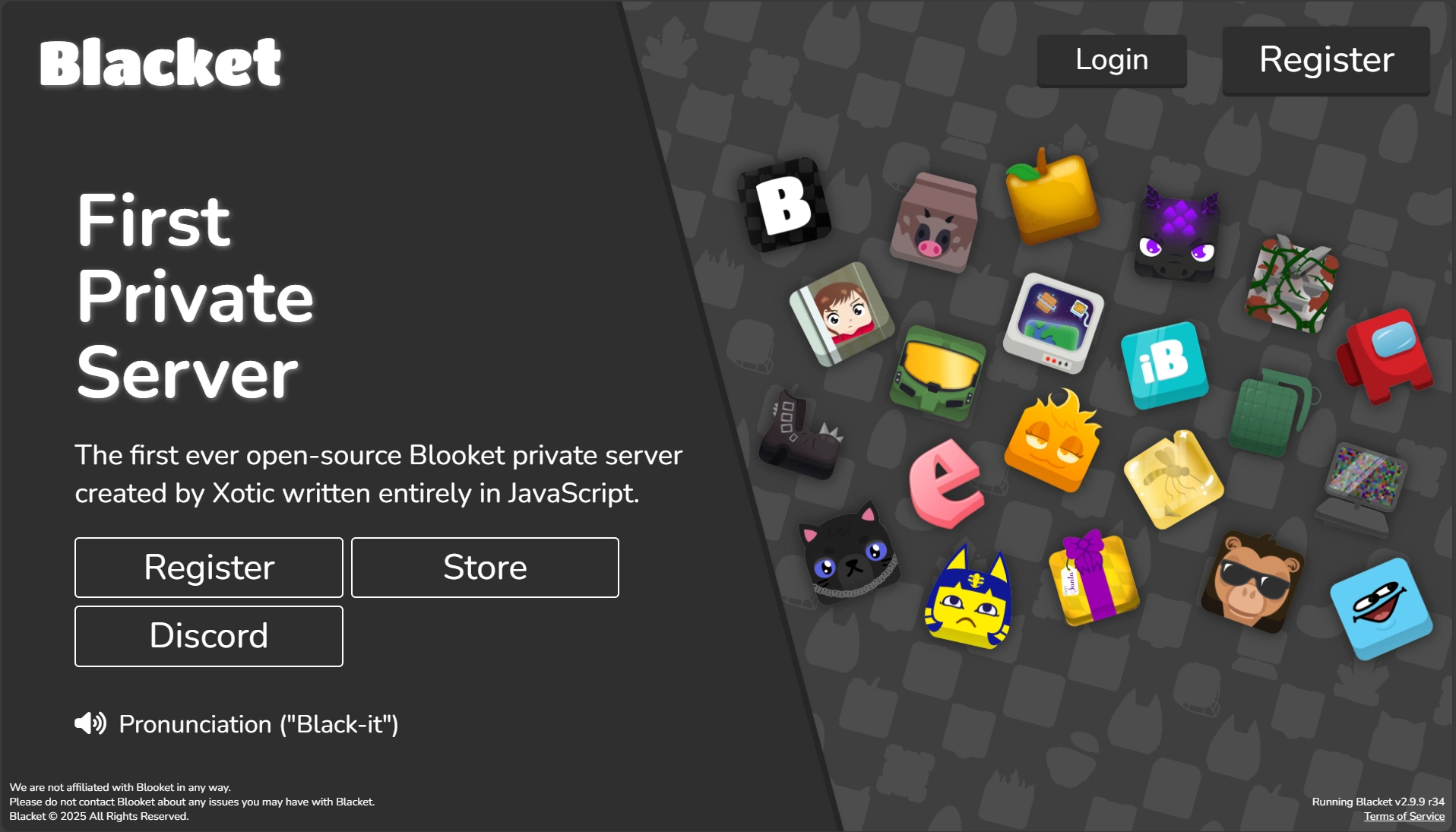Select the teal iB blook
Screen dimensions: 1456x832
tap(1164, 365)
